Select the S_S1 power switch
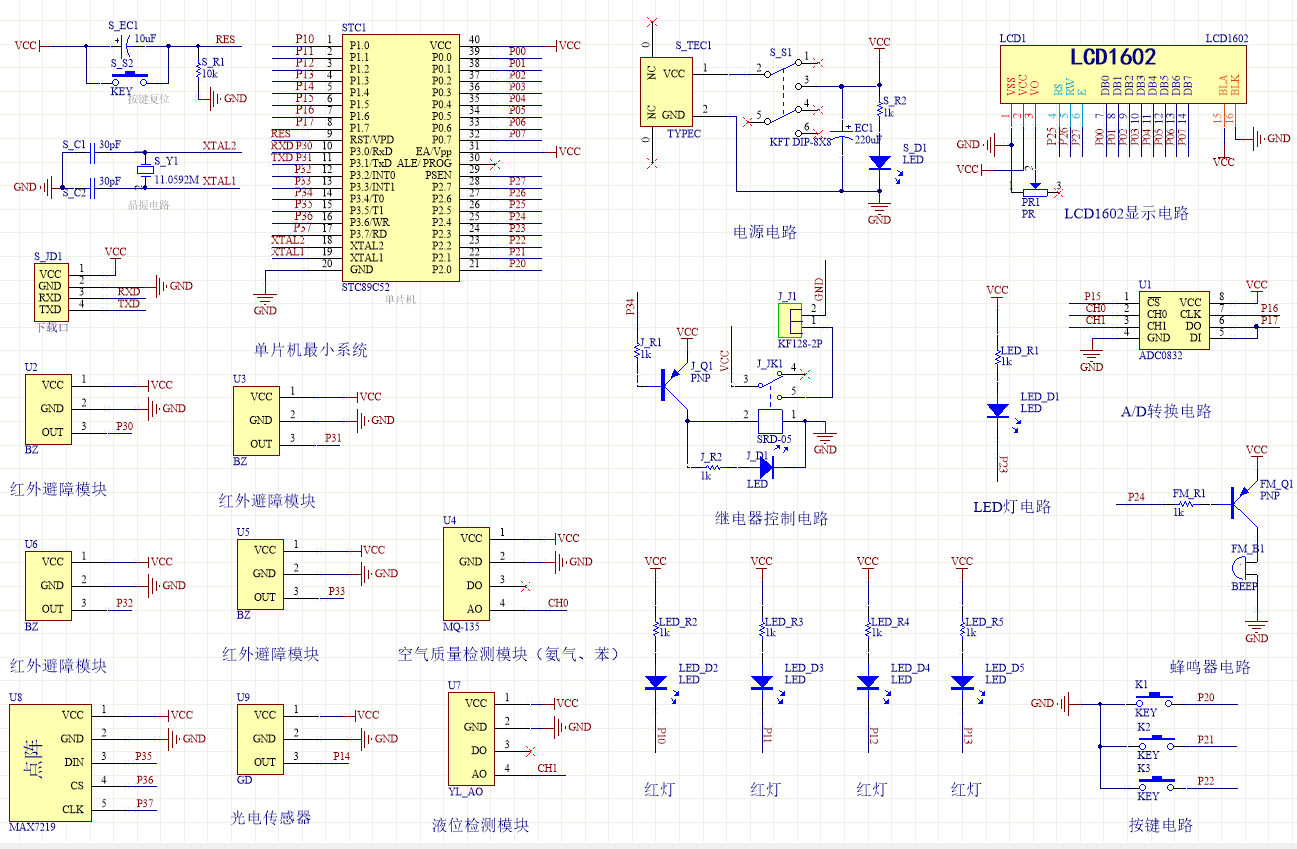 pos(785,97)
